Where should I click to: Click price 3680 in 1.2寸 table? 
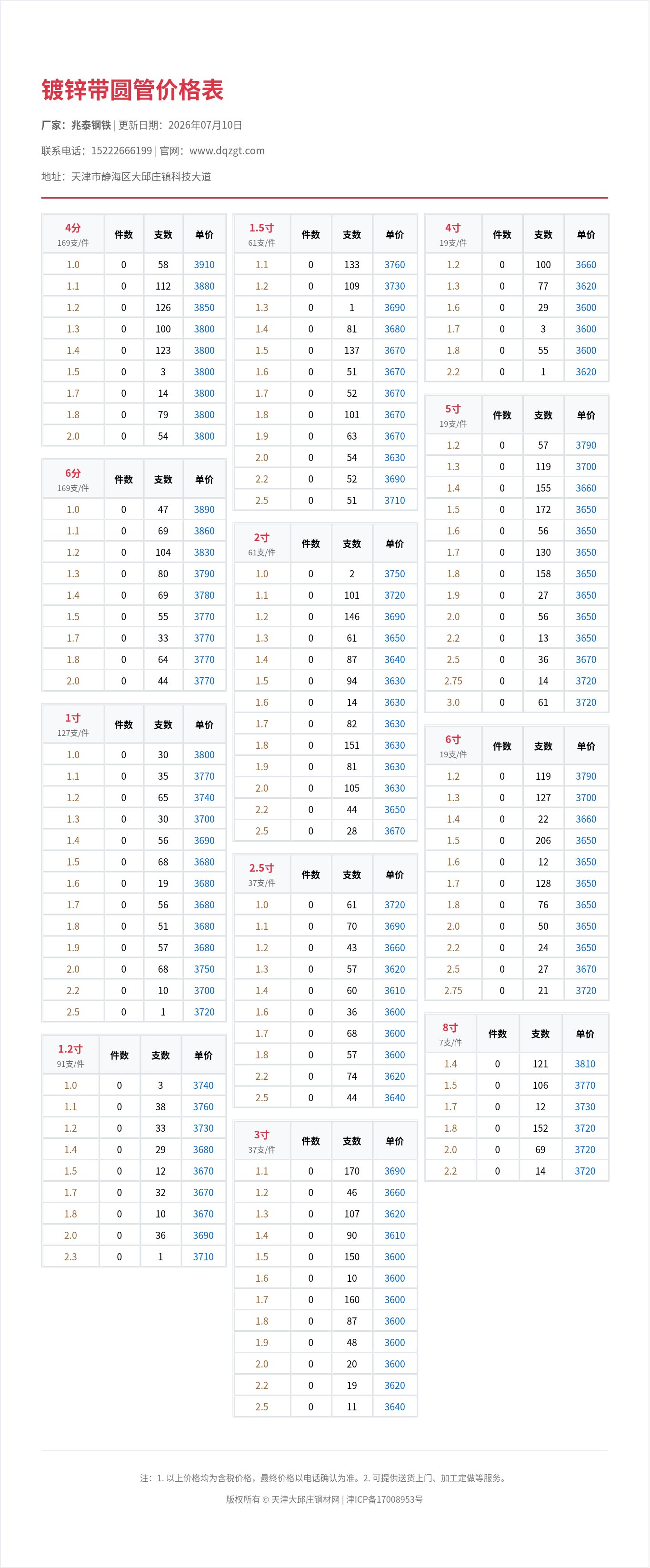coord(203,1149)
